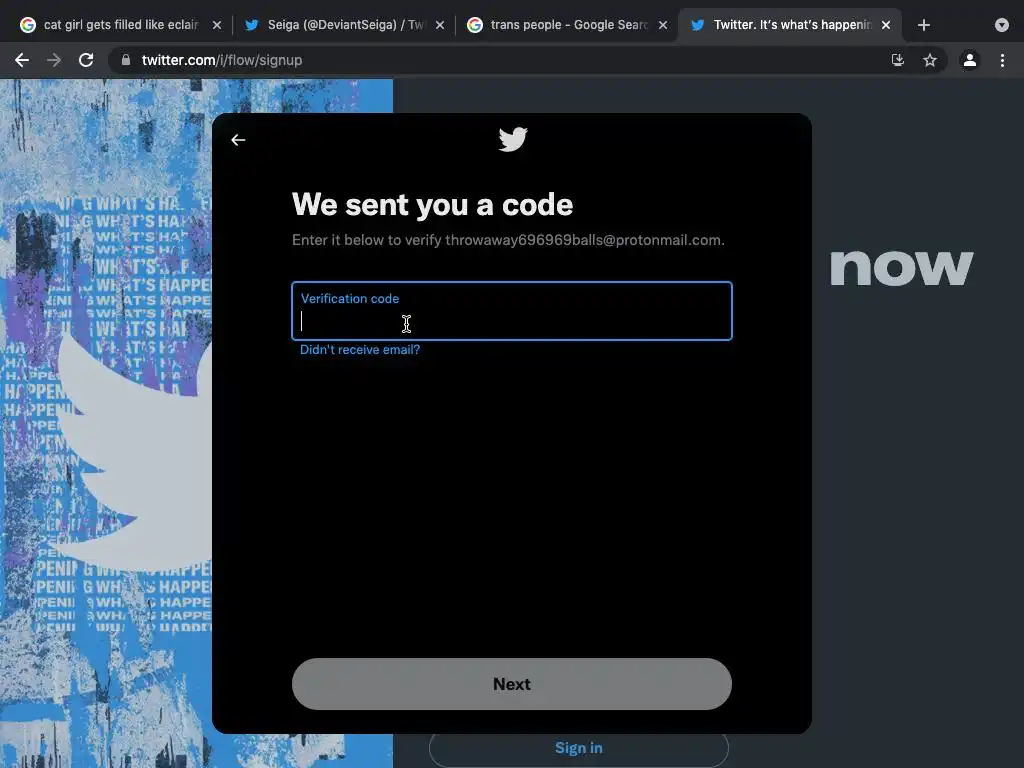Click the Sign in button

[x=579, y=748]
